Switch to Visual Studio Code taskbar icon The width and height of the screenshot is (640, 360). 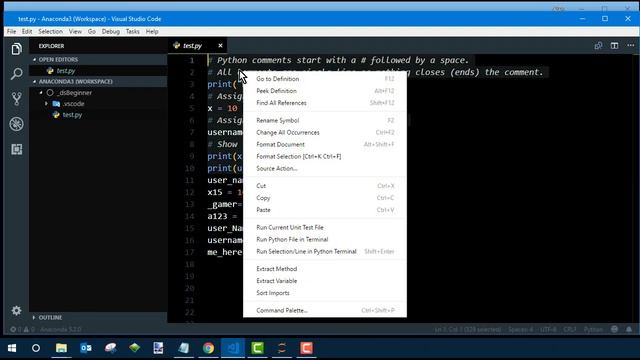coord(233,348)
